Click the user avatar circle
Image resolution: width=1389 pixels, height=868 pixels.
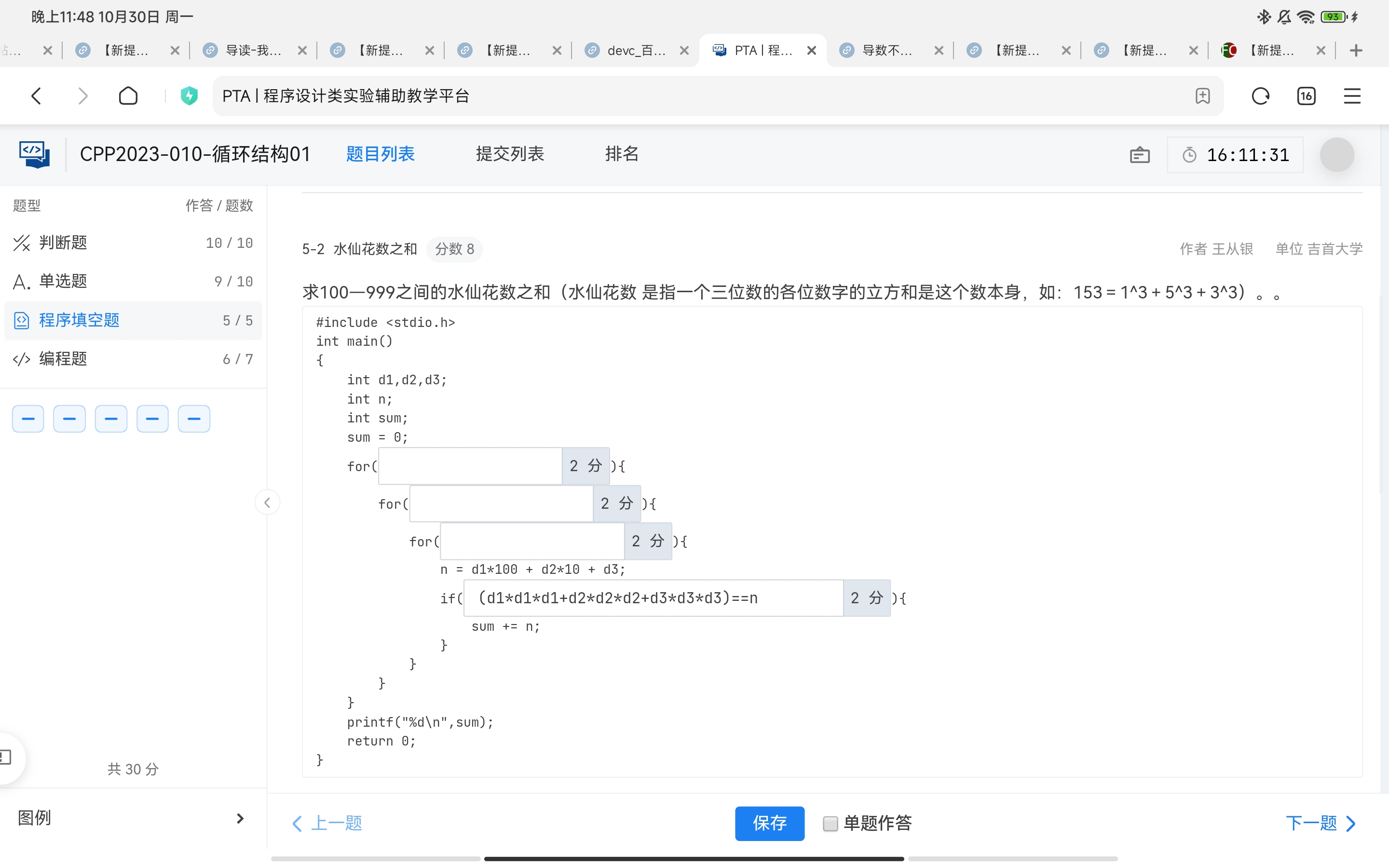1337,154
